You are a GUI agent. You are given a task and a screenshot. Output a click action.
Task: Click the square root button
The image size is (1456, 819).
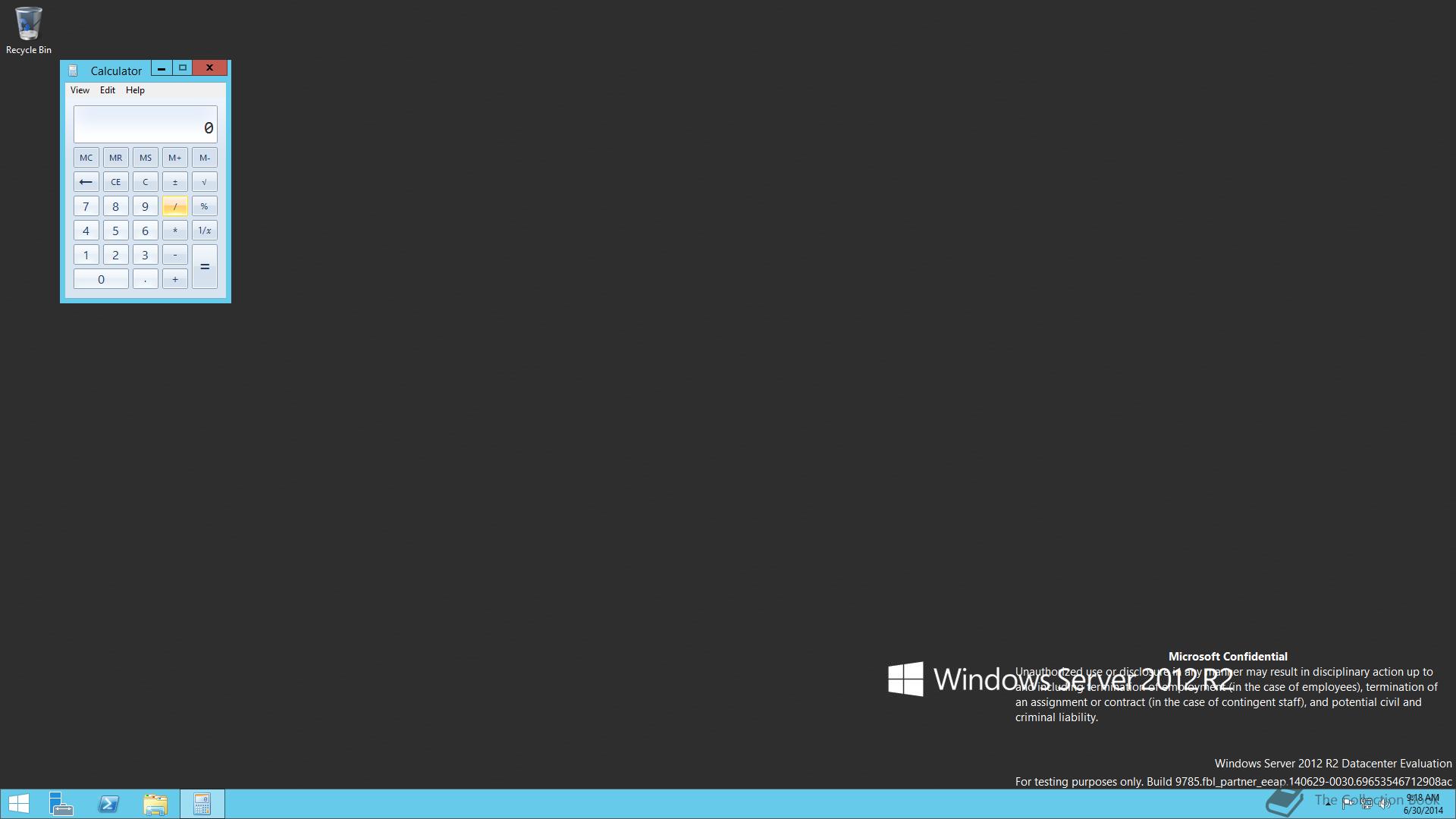pyautogui.click(x=204, y=182)
